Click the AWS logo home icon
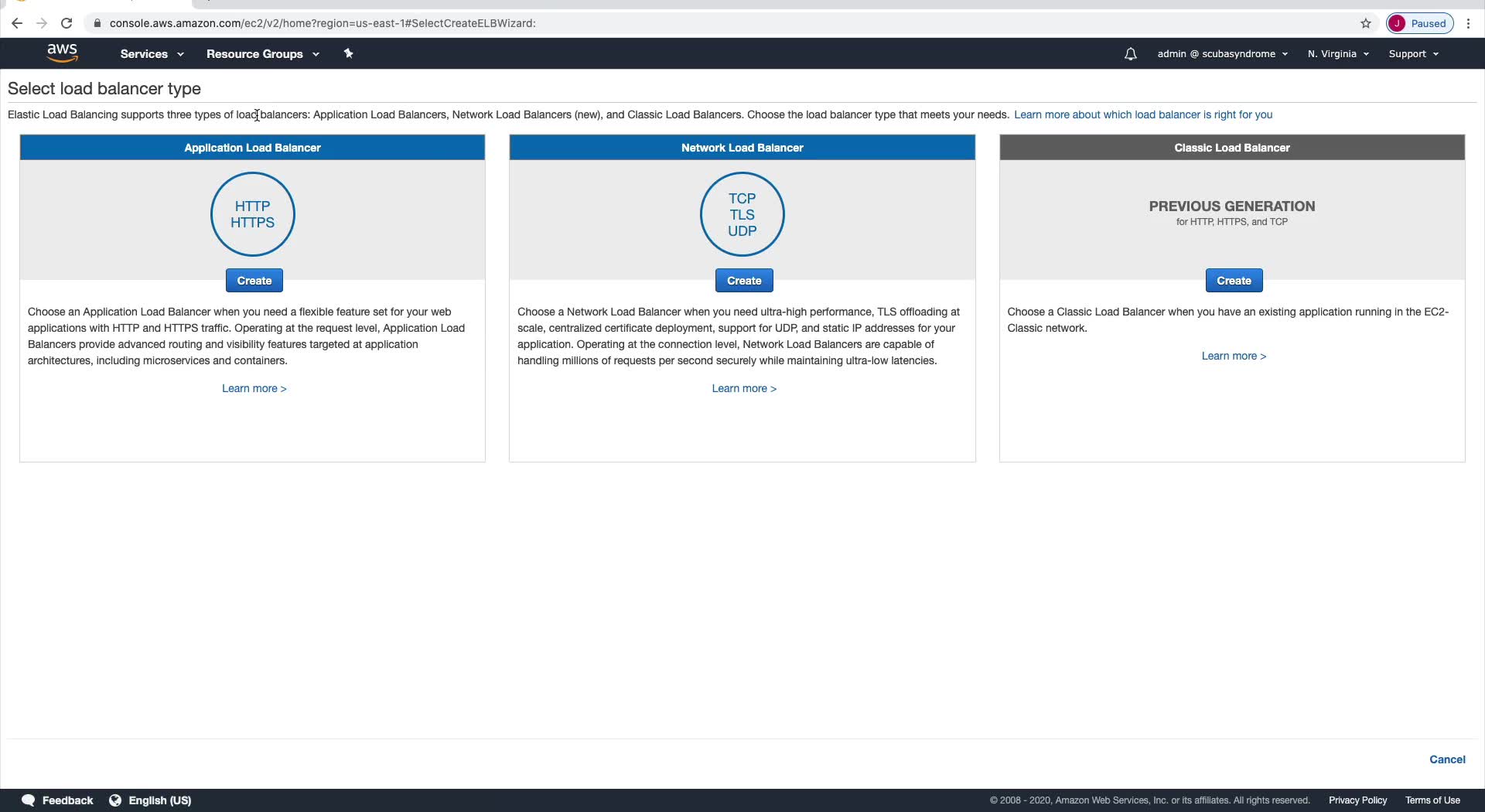The height and width of the screenshot is (812, 1485). (x=62, y=53)
